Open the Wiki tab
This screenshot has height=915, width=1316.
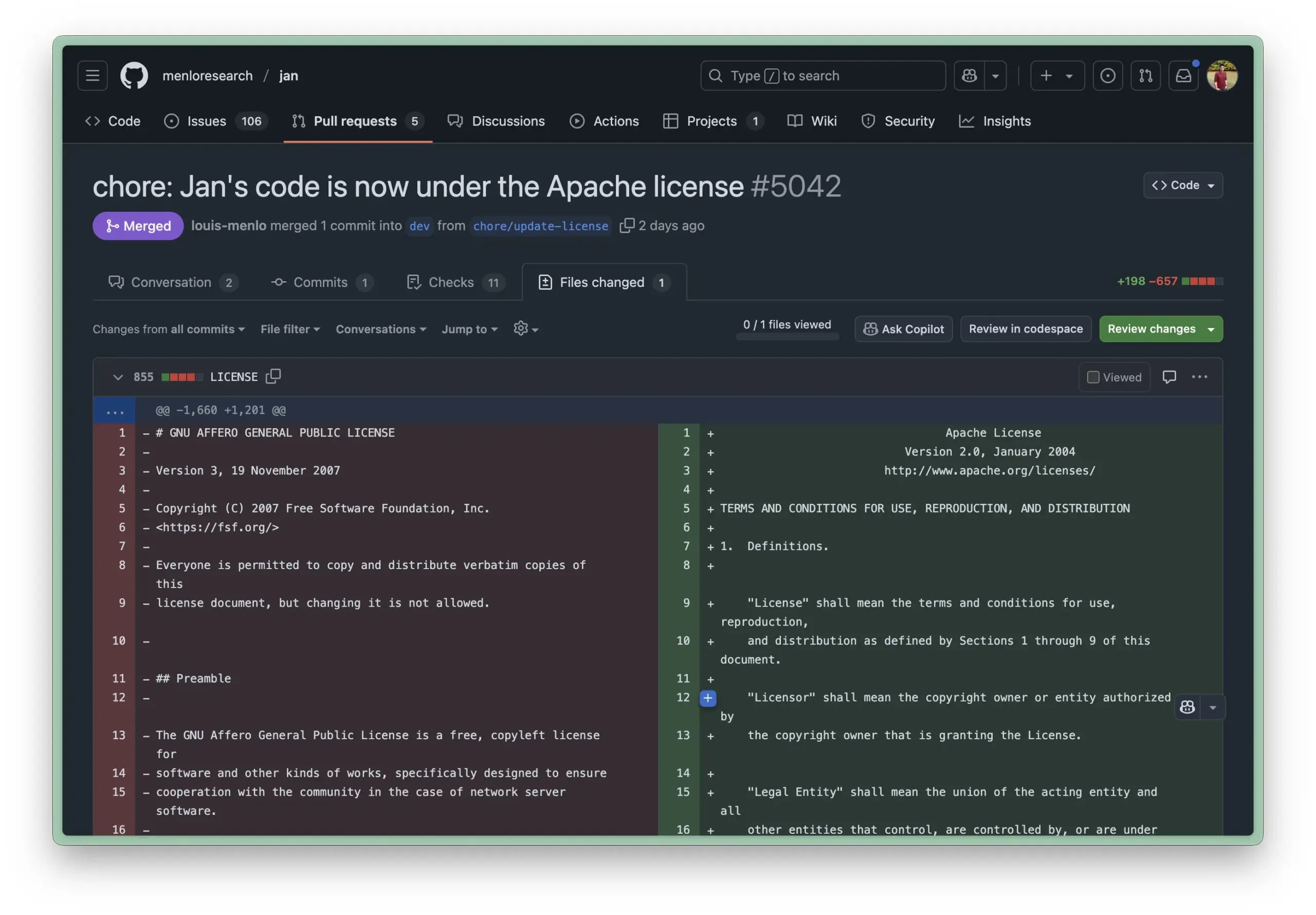812,121
